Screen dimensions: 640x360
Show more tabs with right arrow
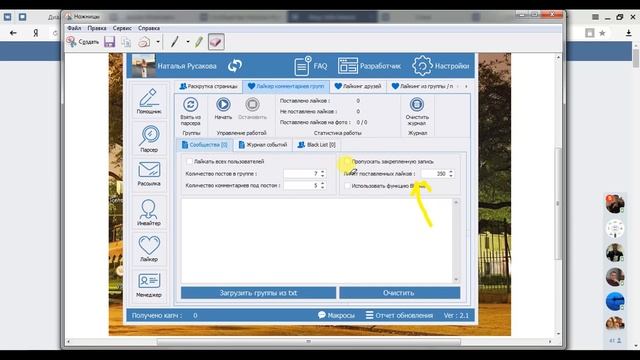coord(466,86)
